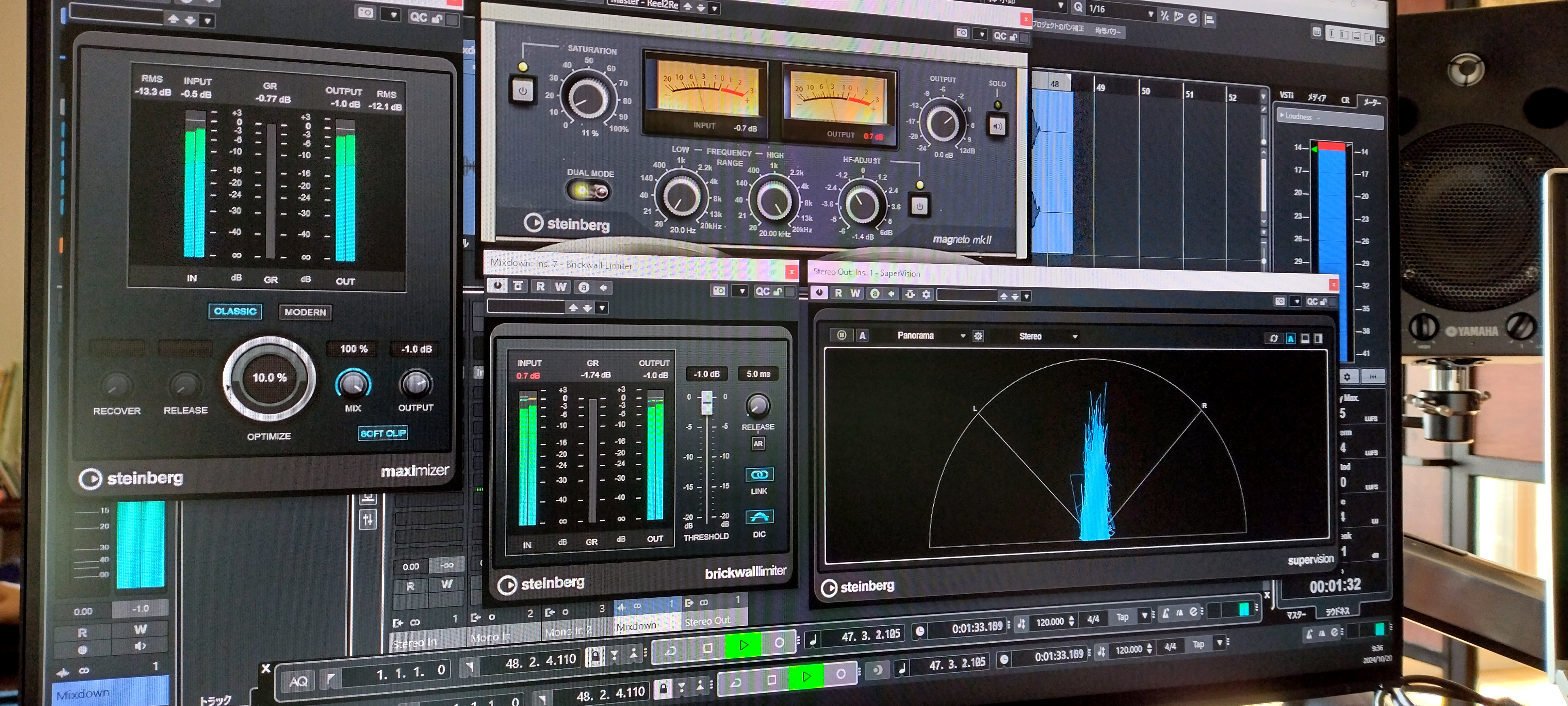Click the SuperVision reset module values icon

click(1273, 338)
